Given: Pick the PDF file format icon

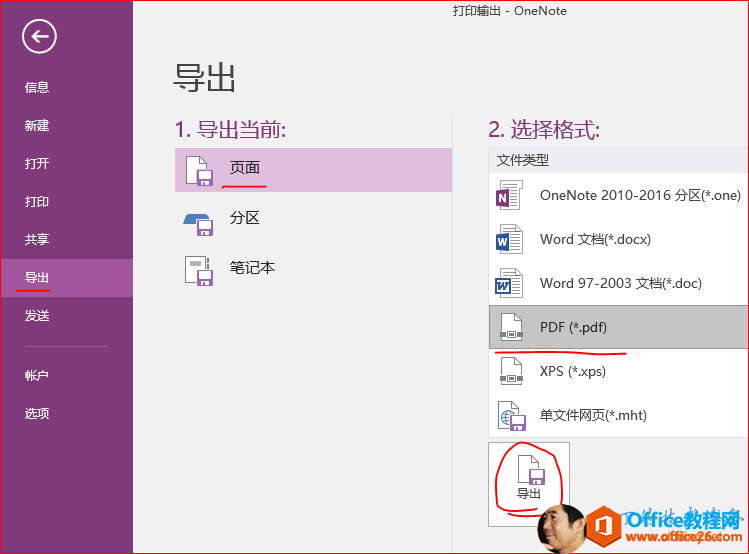Looking at the screenshot, I should coord(510,328).
